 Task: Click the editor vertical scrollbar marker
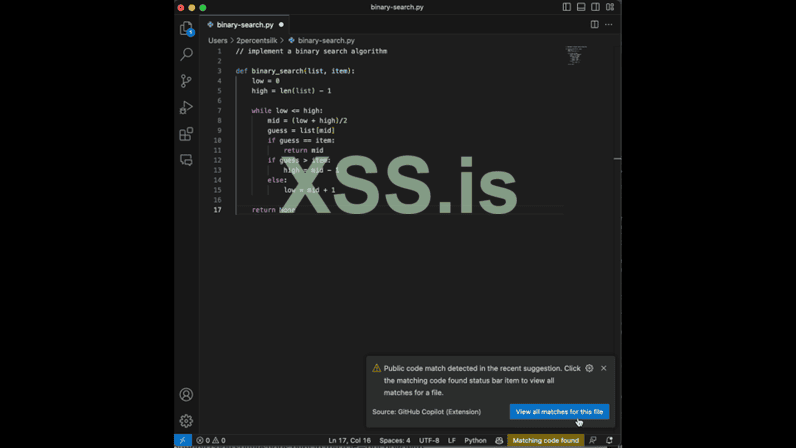tap(617, 159)
